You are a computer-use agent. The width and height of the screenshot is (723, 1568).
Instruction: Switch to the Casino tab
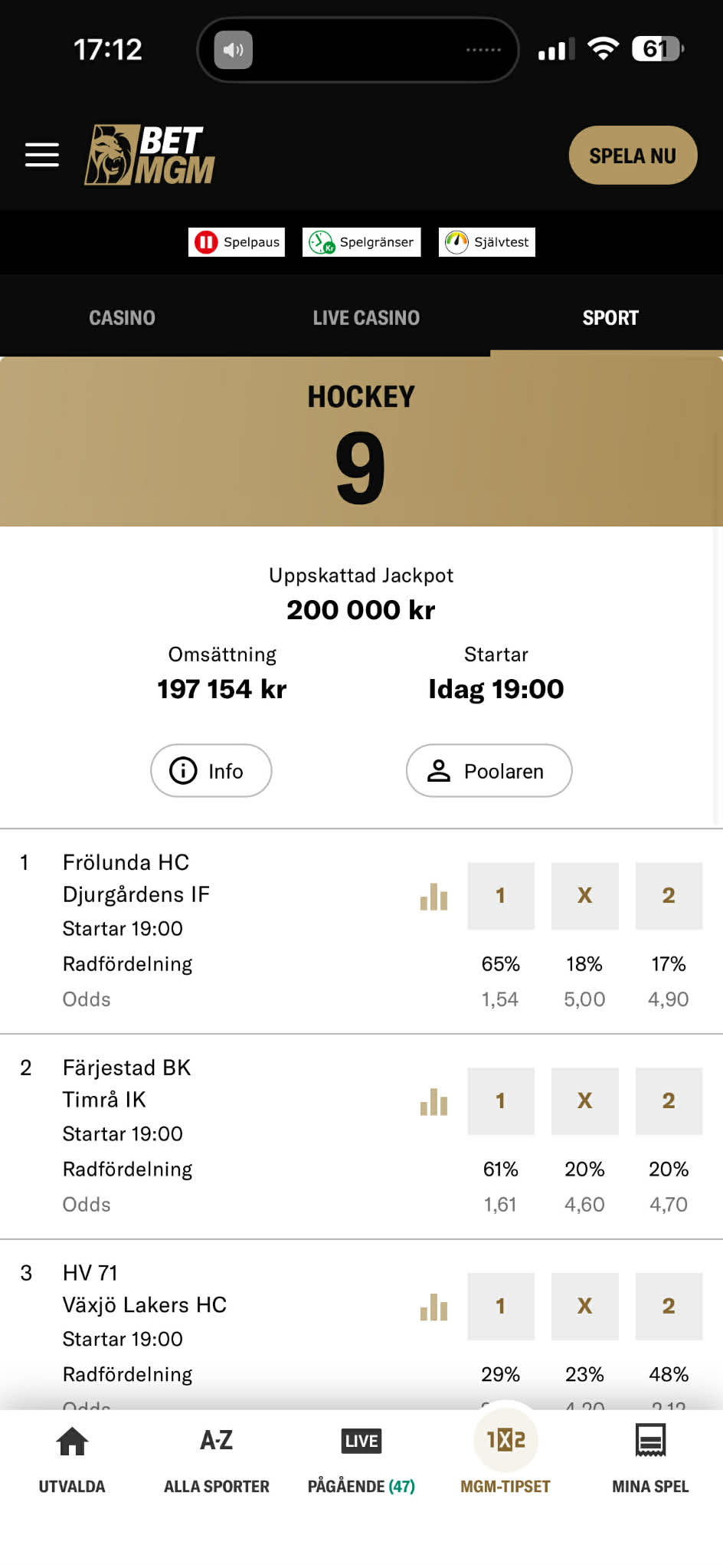[x=122, y=317]
